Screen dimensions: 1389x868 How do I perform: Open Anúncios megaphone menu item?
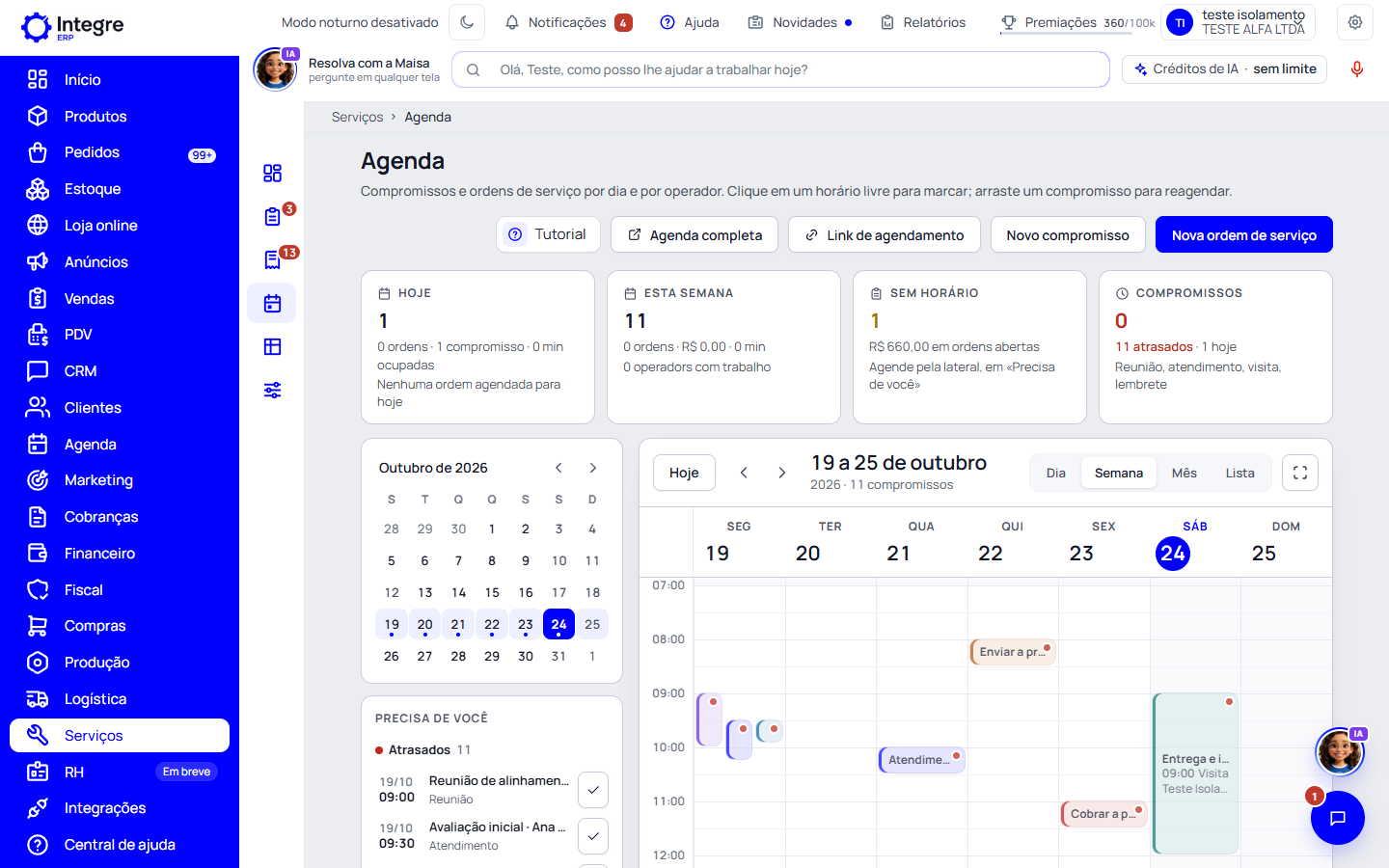(x=120, y=262)
